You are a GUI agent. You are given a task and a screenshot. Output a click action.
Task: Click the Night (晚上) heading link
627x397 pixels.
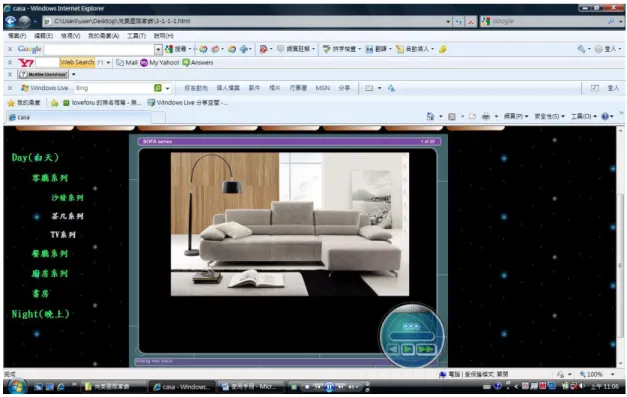pos(40,314)
